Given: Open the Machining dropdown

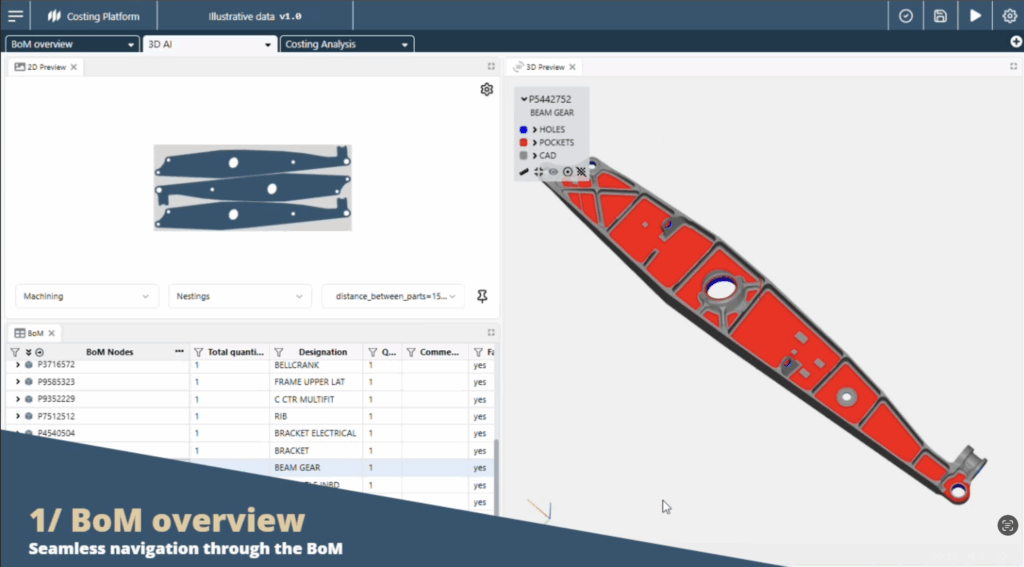Looking at the screenshot, I should tap(87, 296).
